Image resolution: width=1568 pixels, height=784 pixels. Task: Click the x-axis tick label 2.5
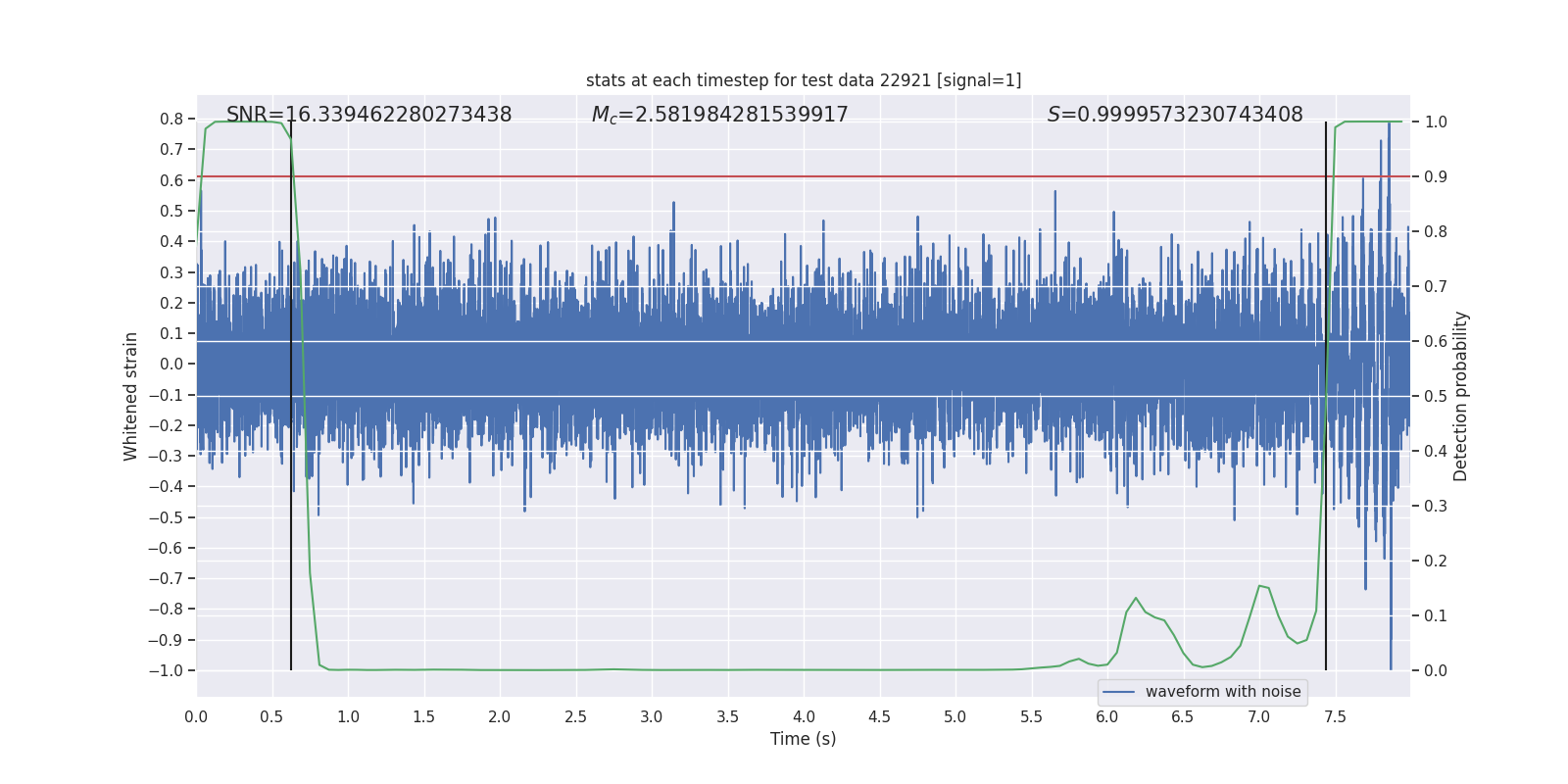575,716
